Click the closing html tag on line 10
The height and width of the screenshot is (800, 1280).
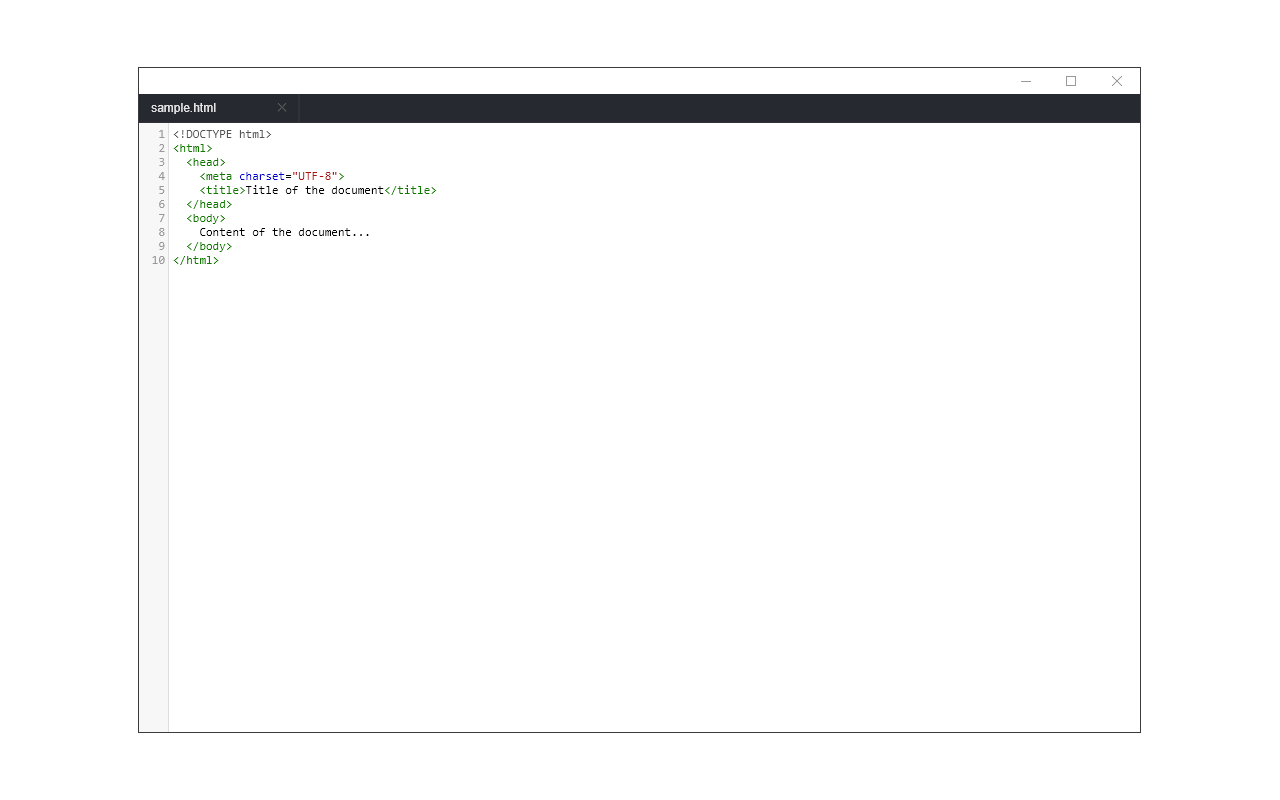(x=196, y=260)
